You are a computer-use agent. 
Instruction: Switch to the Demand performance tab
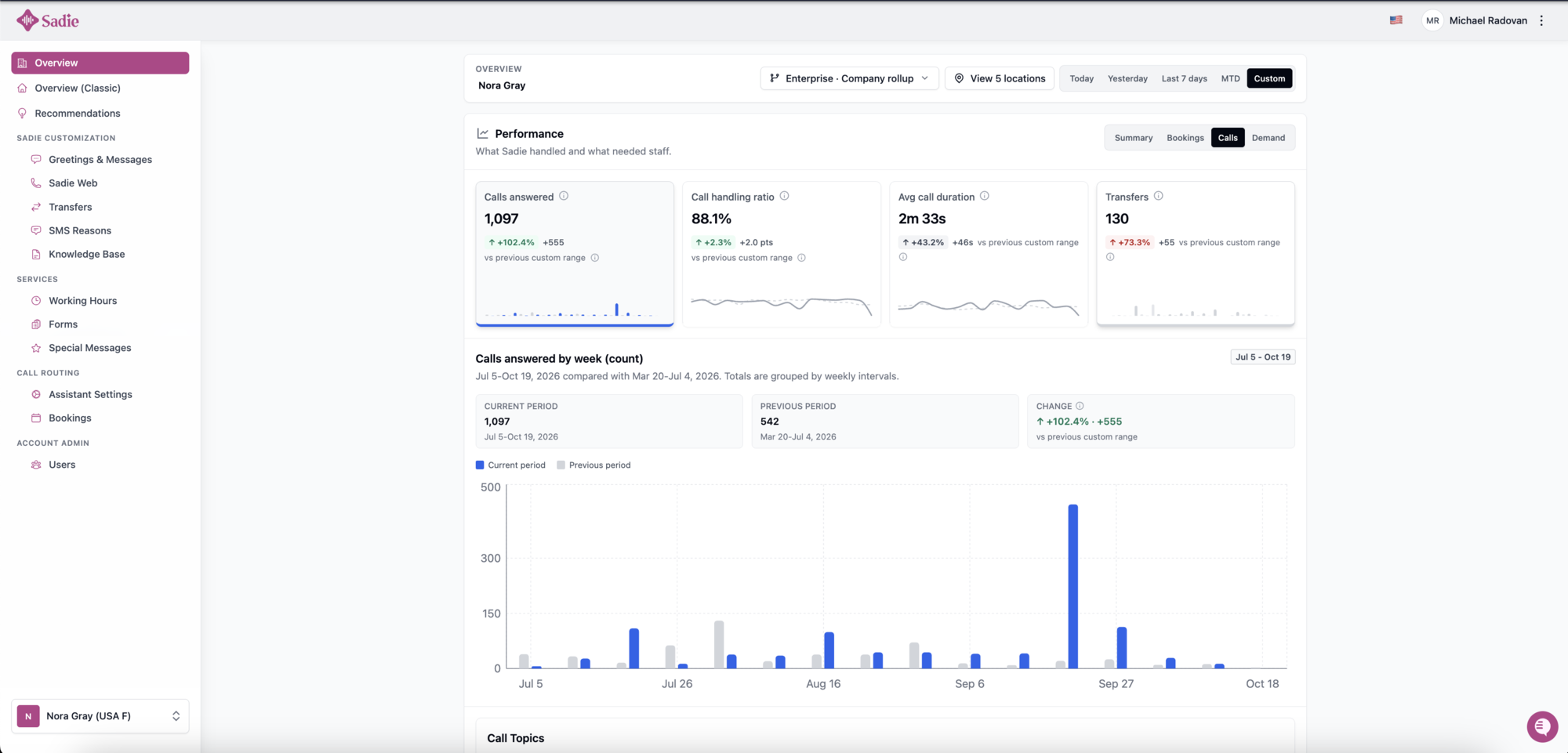tap(1268, 138)
